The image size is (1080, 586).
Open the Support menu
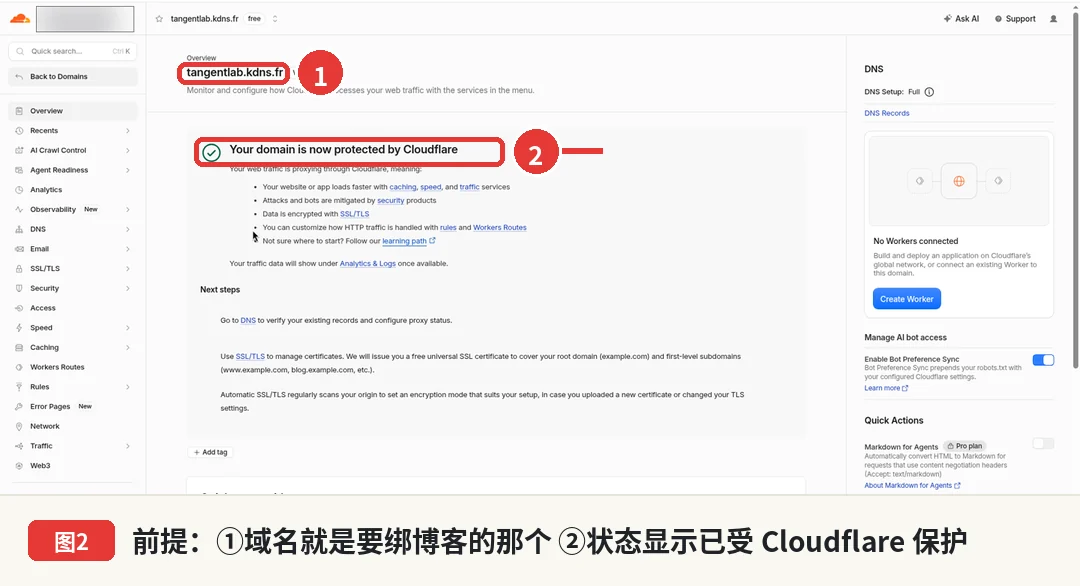click(x=1015, y=19)
